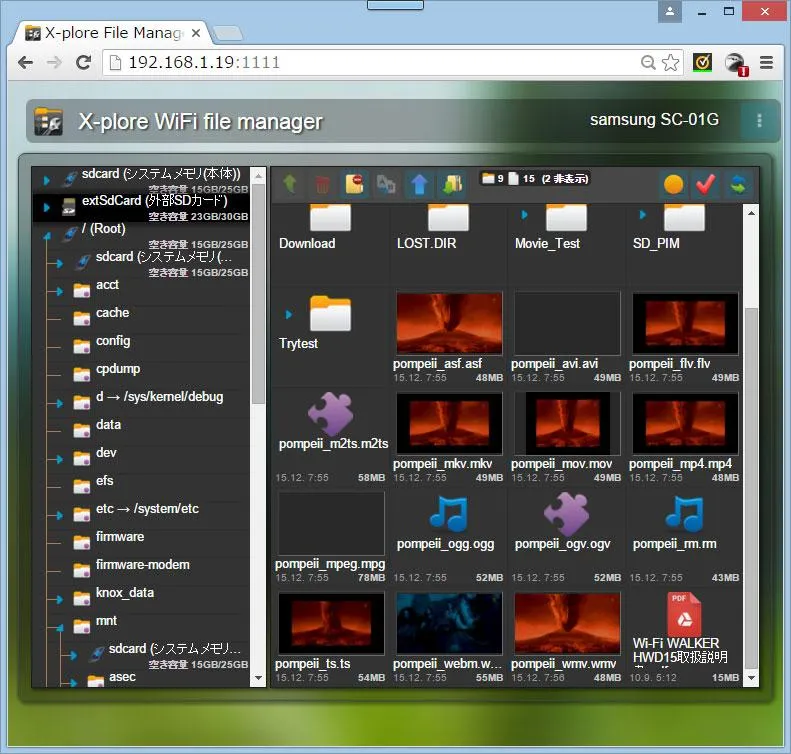Open the Chrome hamburger menu
The width and height of the screenshot is (791, 754).
(766, 63)
